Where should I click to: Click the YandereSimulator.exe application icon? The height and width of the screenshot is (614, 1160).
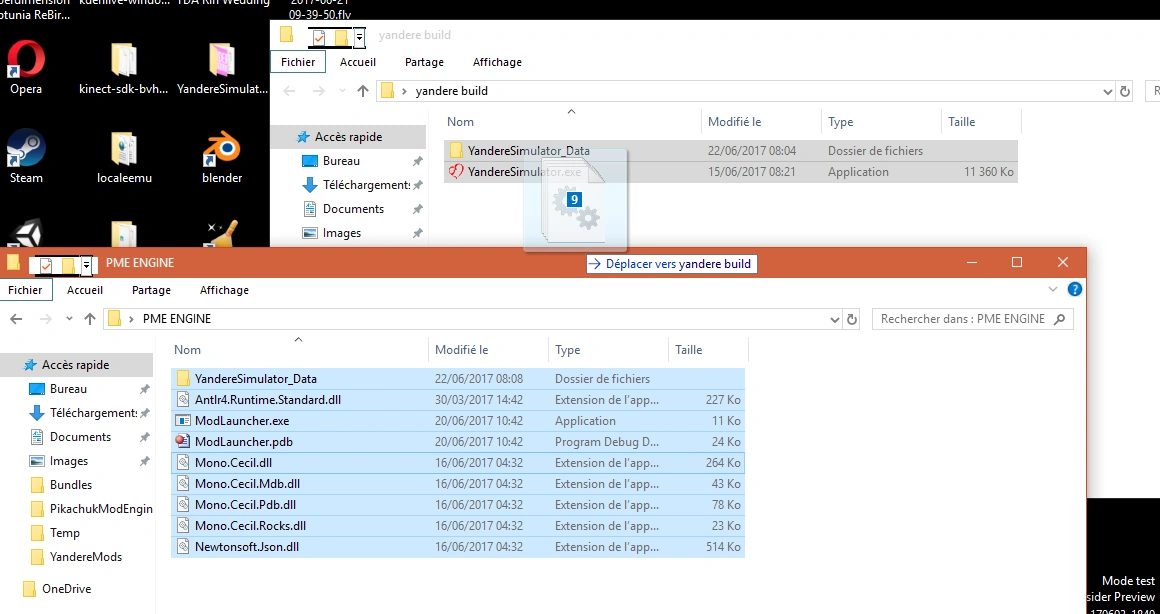[456, 172]
